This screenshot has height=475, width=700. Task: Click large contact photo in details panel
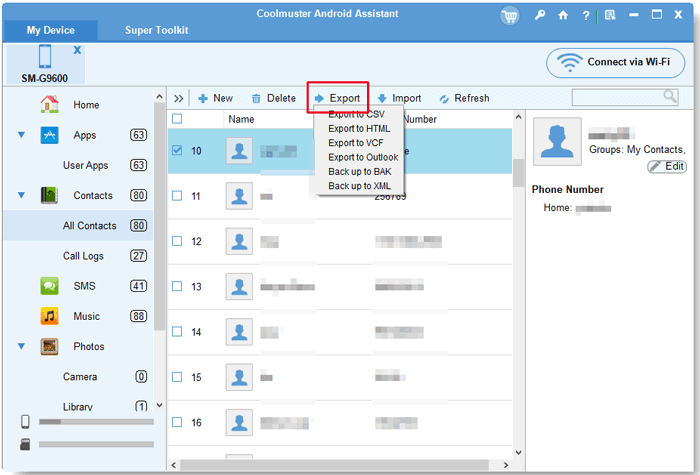(x=557, y=142)
